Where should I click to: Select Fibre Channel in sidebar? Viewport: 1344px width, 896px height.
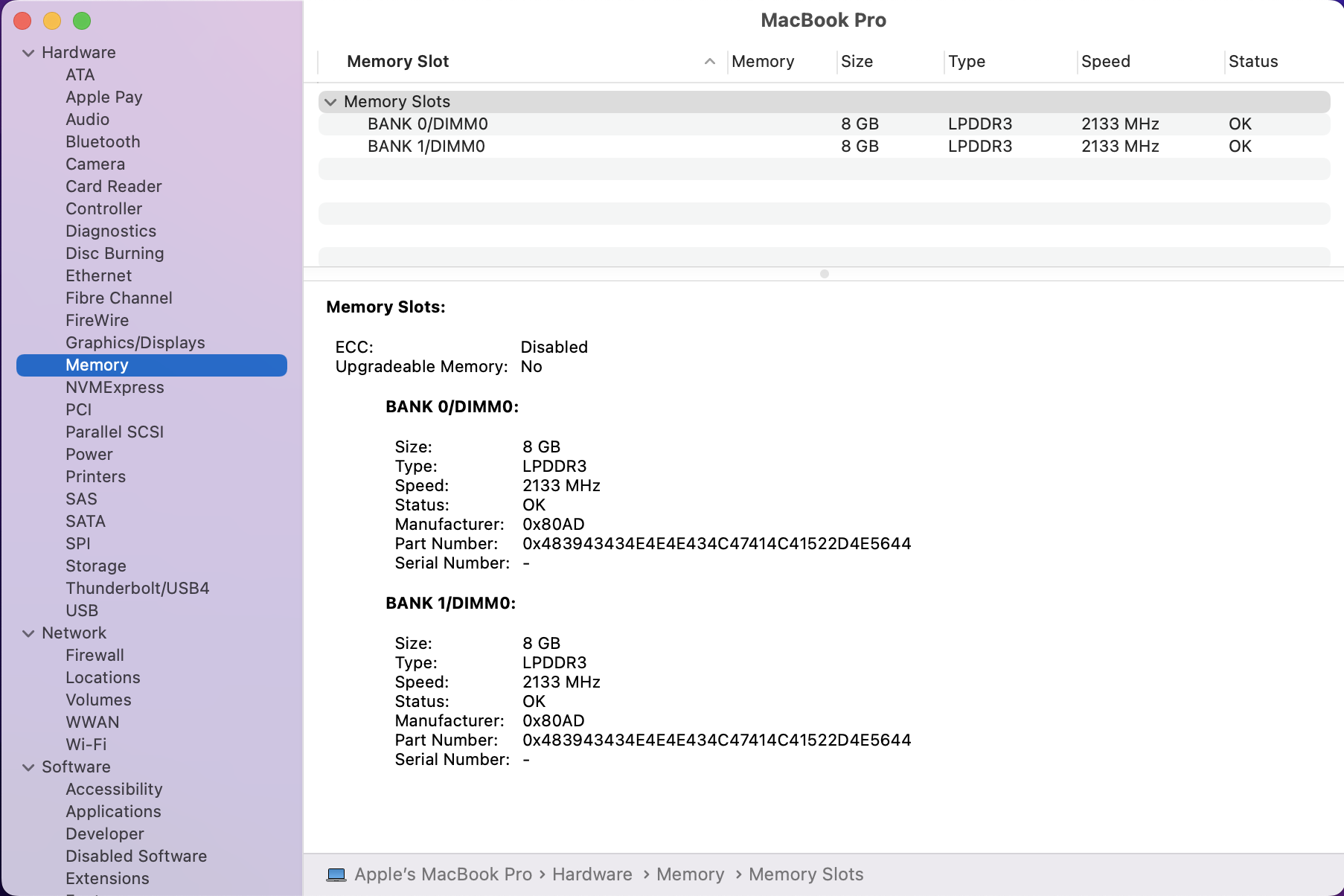(119, 298)
